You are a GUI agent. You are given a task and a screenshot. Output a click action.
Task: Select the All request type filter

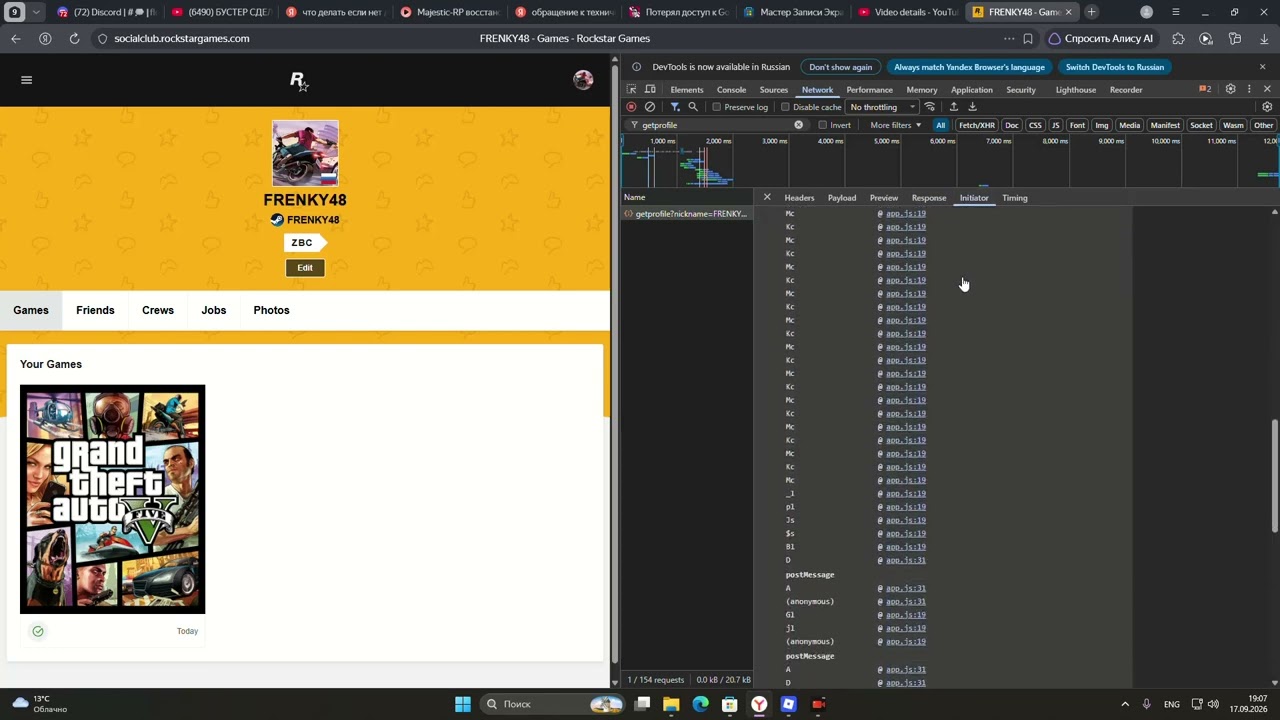pos(940,125)
